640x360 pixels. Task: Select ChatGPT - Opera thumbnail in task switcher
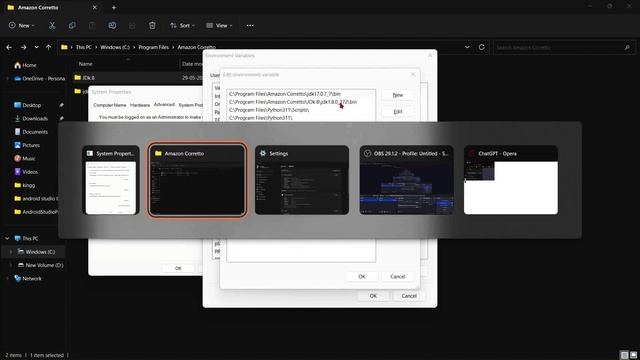511,180
